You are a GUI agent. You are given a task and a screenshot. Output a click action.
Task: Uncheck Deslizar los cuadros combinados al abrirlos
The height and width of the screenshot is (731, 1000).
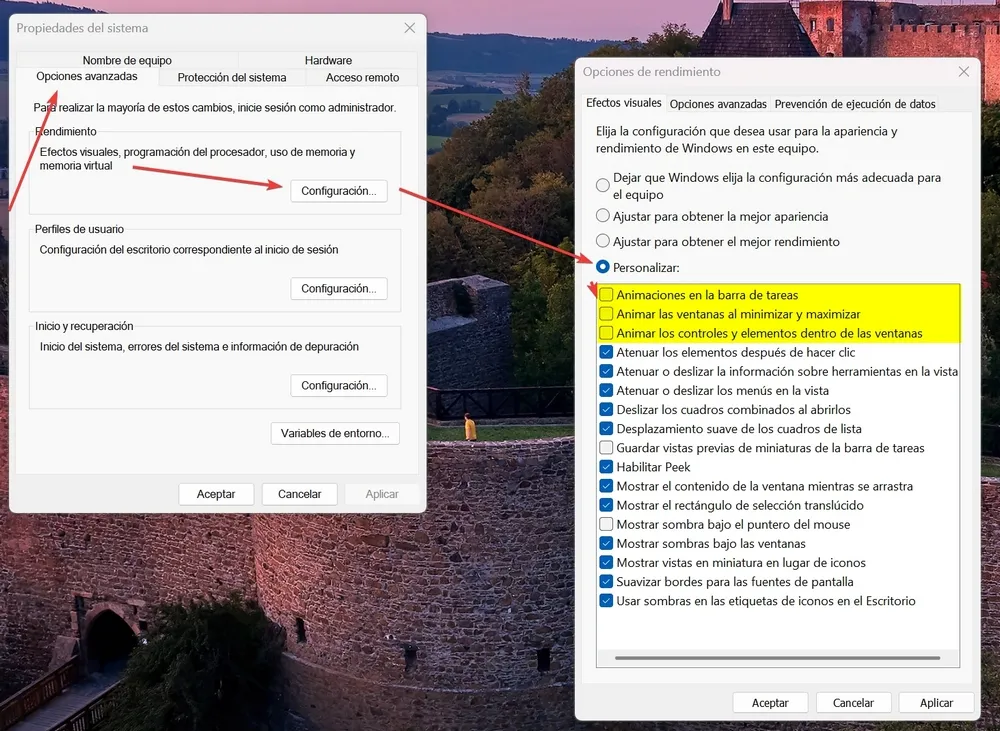click(606, 410)
